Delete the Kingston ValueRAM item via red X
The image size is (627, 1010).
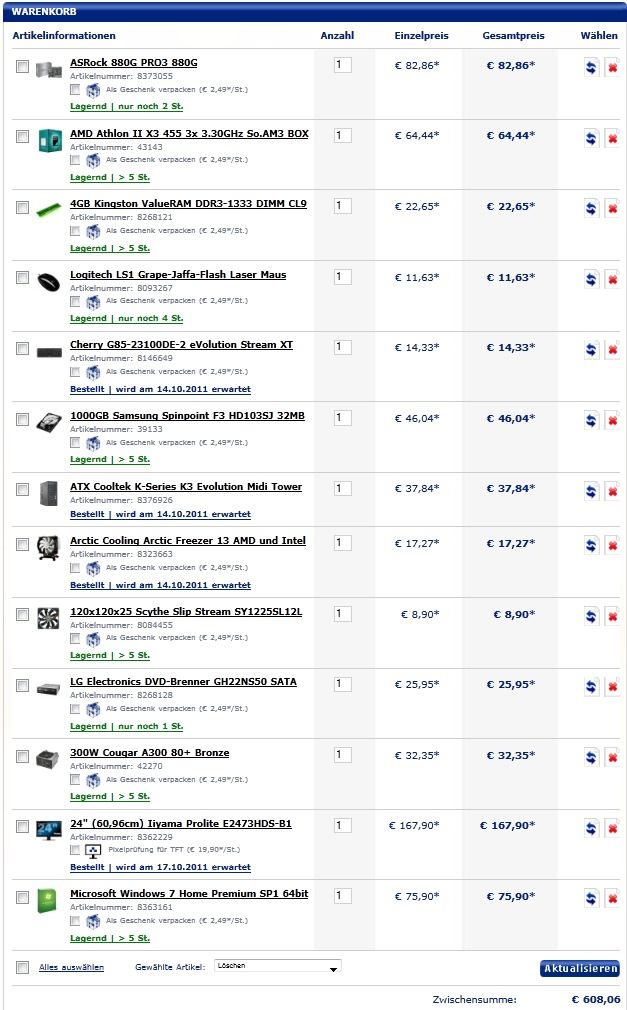tap(612, 209)
